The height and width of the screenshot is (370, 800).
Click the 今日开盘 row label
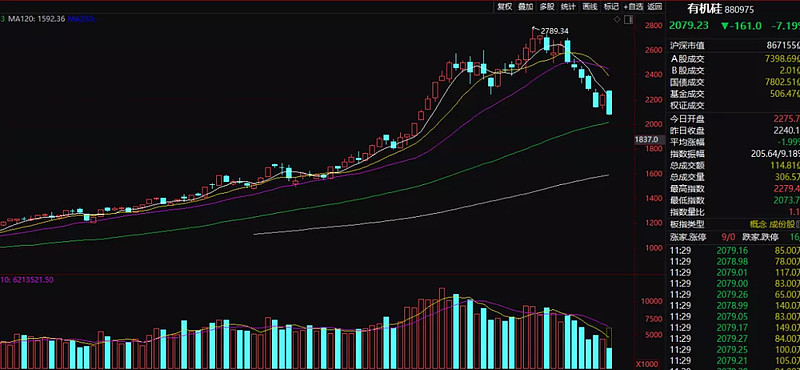687,119
